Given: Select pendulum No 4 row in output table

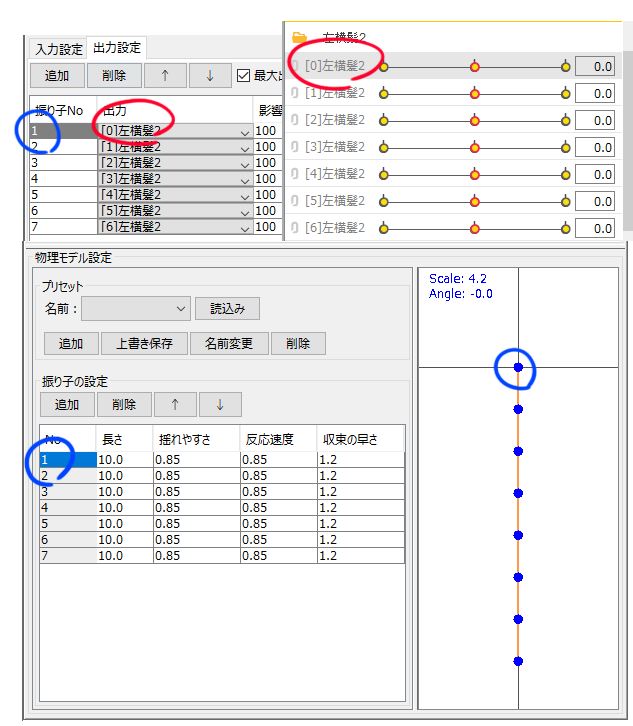Looking at the screenshot, I should pos(63,179).
